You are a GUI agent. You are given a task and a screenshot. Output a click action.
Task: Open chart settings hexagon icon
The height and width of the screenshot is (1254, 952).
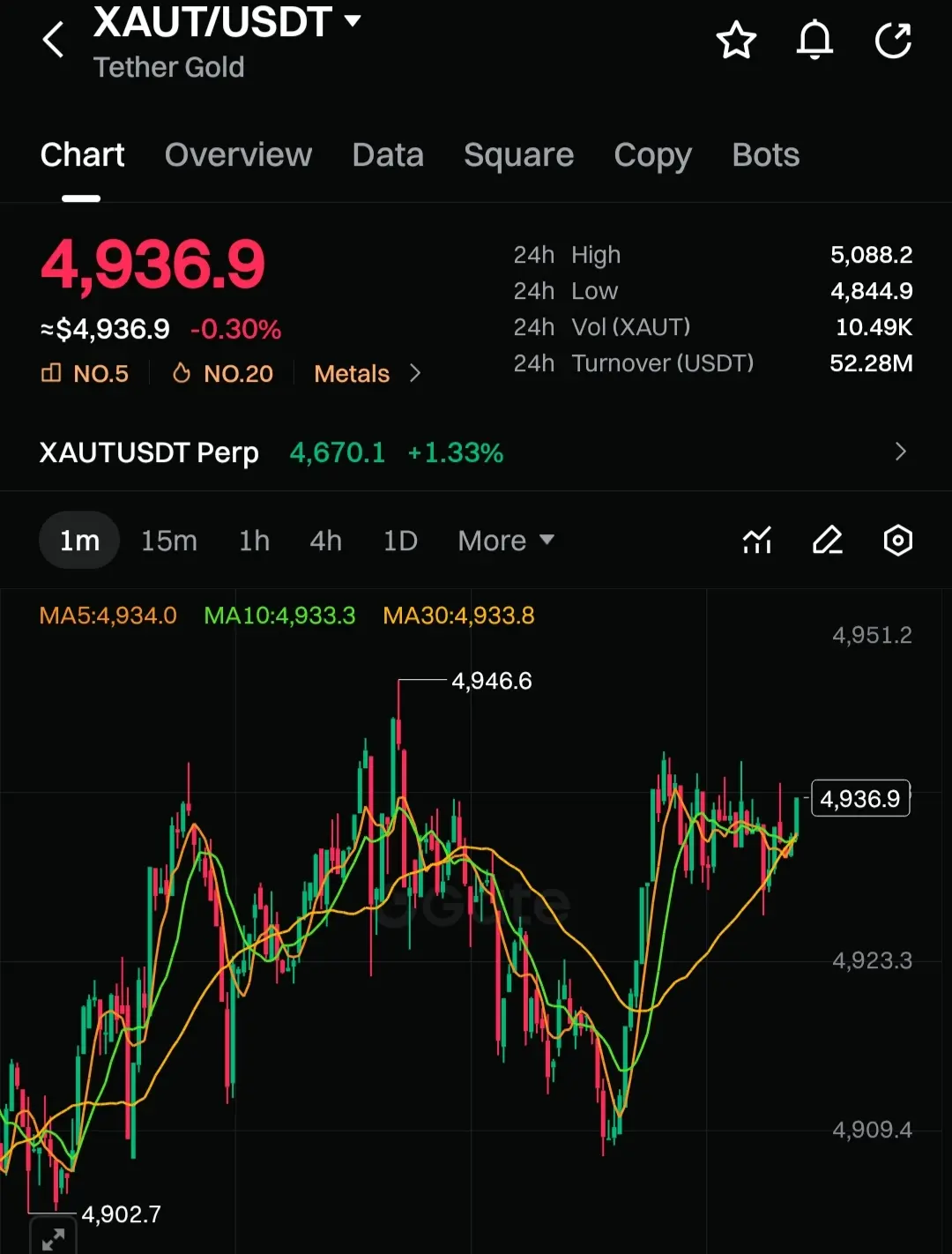897,540
